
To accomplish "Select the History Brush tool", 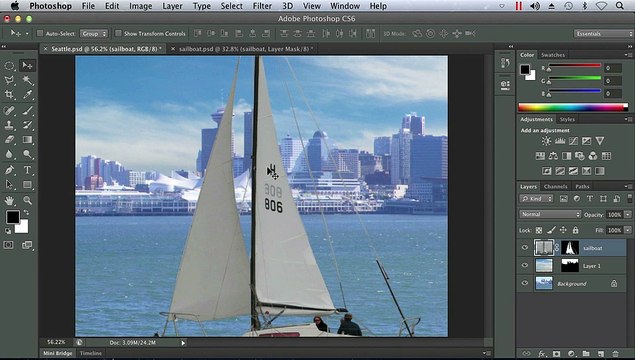I will click(27, 125).
